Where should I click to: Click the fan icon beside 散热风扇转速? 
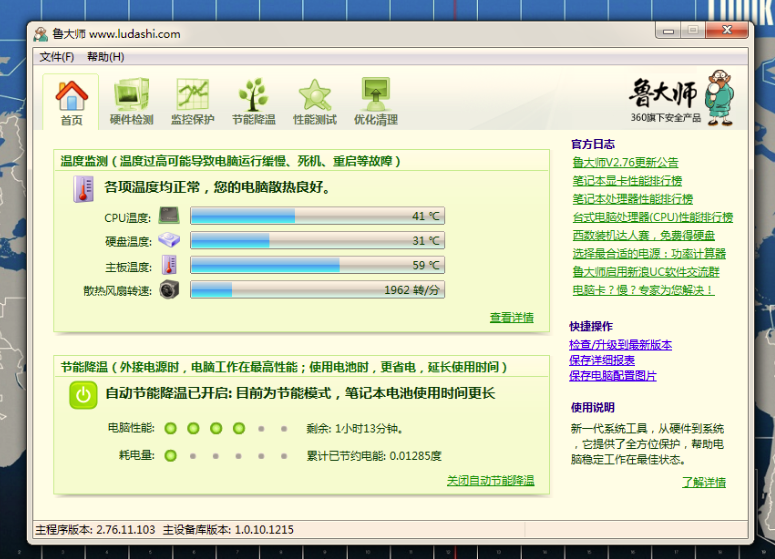(169, 290)
